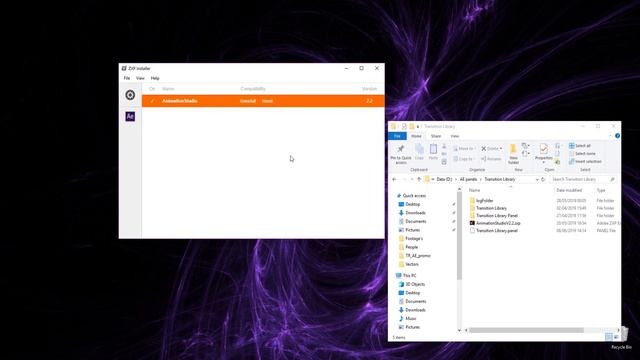640x360 pixels.
Task: Click the Rename button in ribbon
Action: click(491, 159)
